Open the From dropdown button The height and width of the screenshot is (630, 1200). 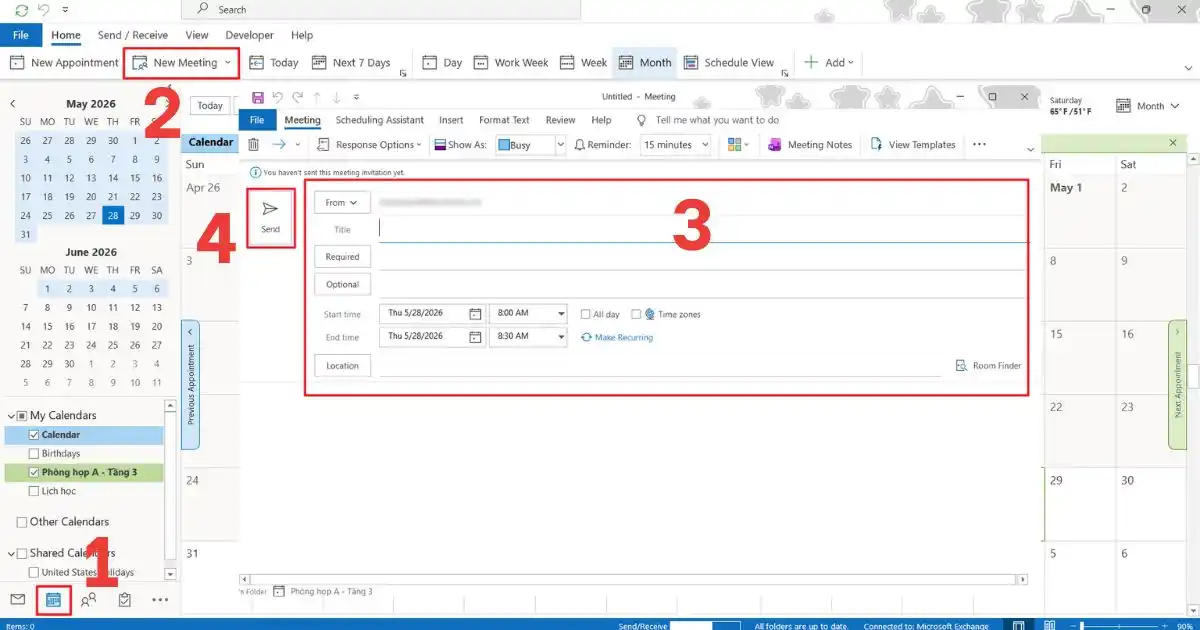click(x=342, y=202)
